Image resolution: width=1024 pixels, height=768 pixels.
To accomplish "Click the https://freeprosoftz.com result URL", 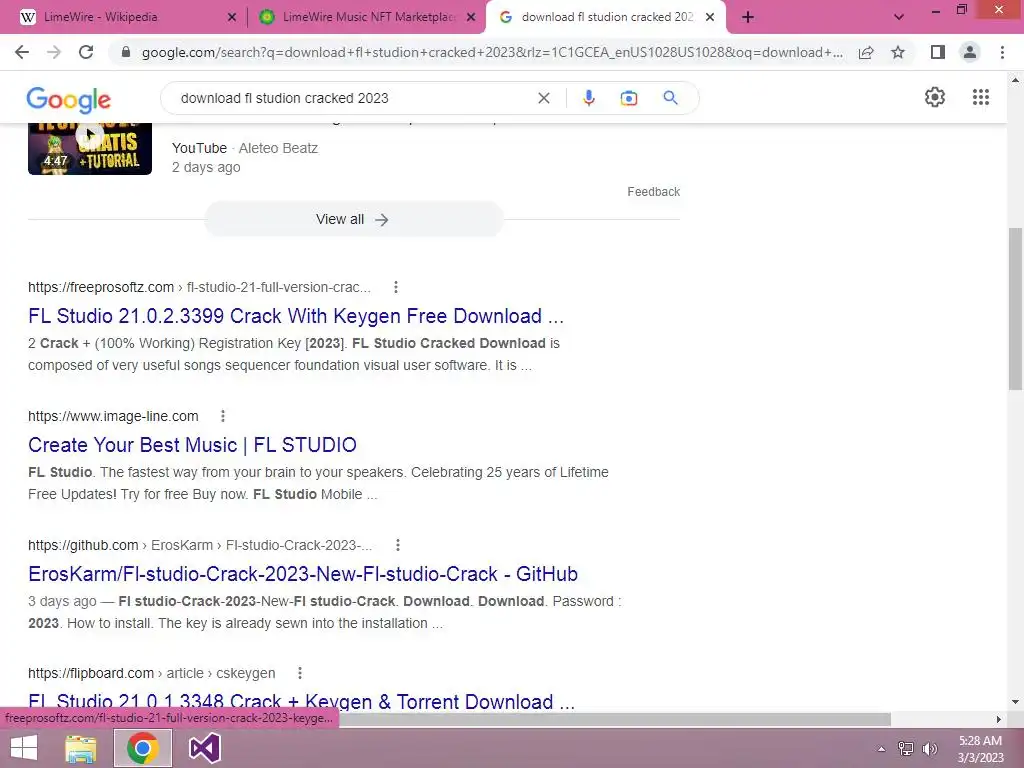I will tap(199, 287).
